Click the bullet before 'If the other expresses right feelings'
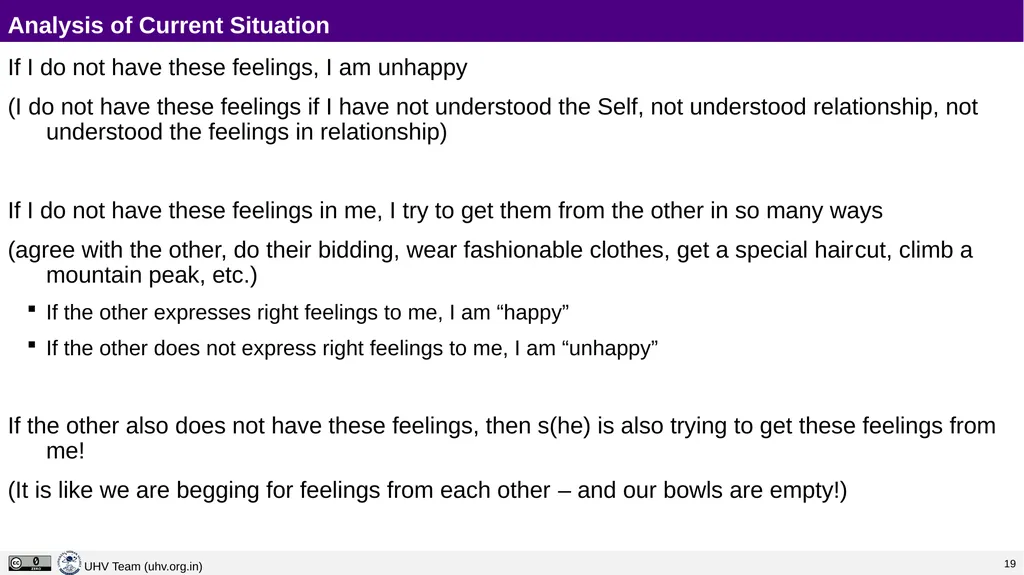The width and height of the screenshot is (1024, 575). [x=32, y=309]
